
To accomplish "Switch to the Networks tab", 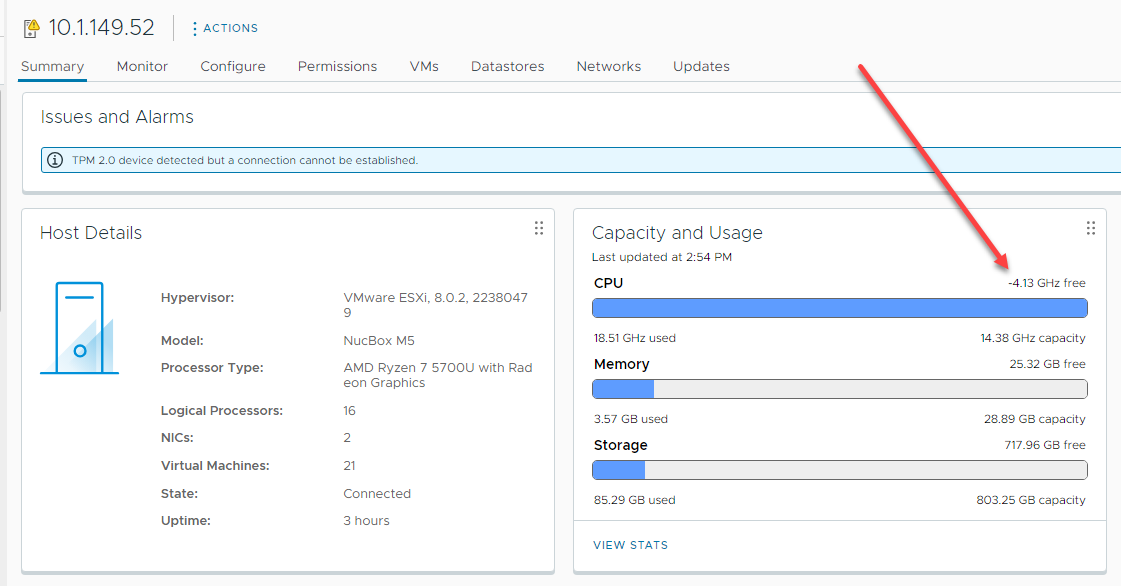I will tap(608, 66).
